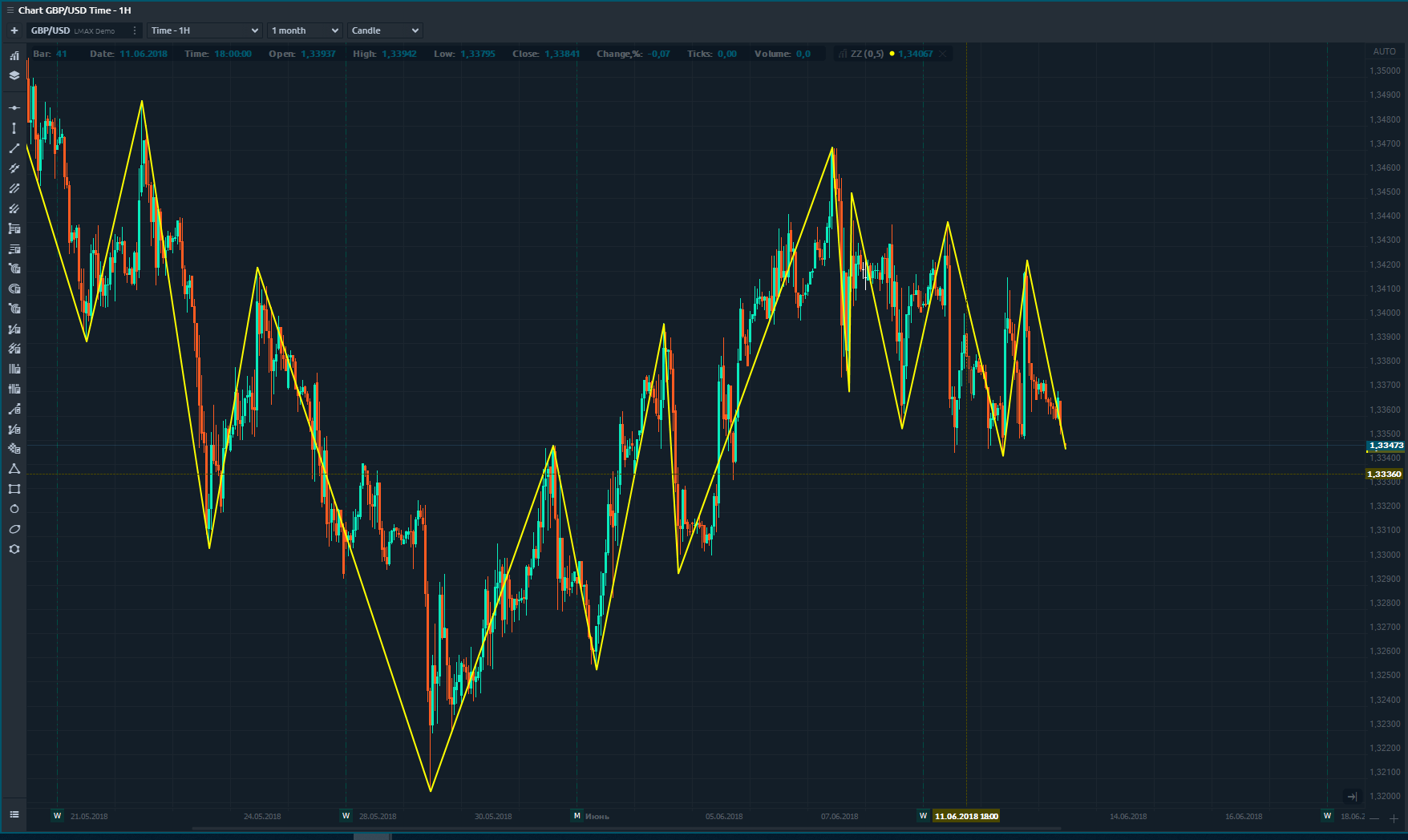Screen dimensions: 1408x840
Task: Open the Candle chart style dropdown
Action: (385, 30)
